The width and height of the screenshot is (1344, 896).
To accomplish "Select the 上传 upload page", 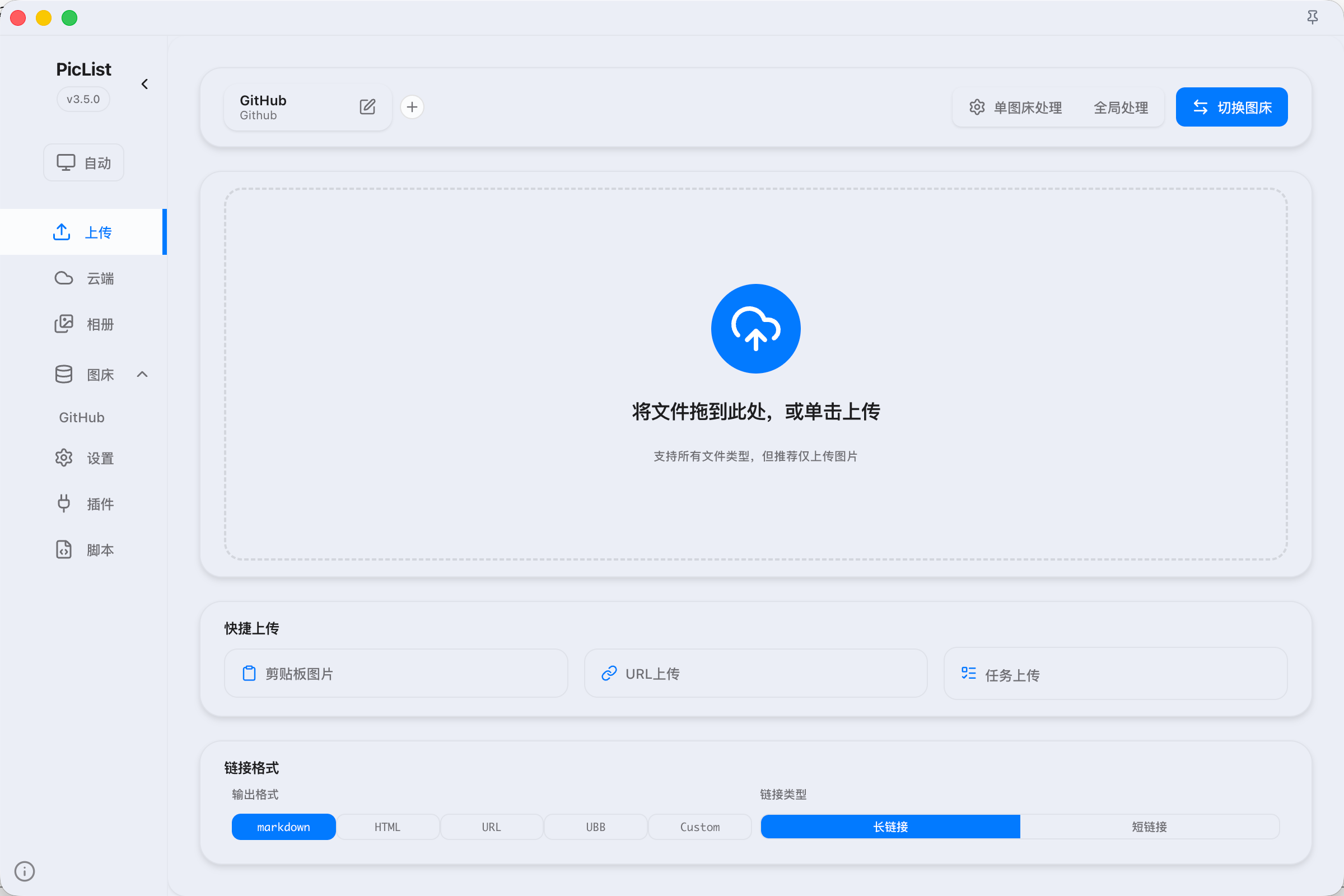I will click(83, 232).
